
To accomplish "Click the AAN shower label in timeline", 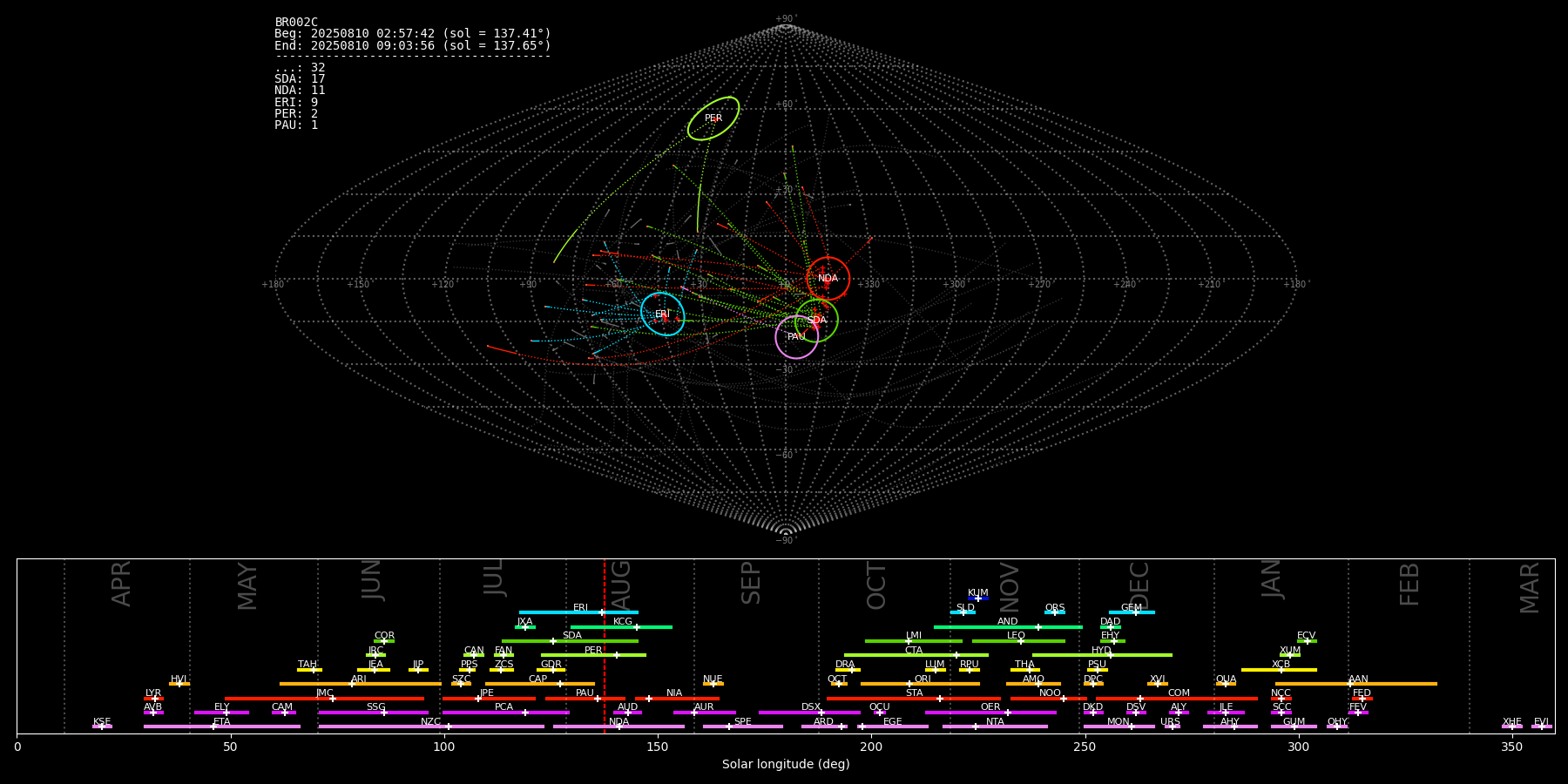I will [1358, 679].
